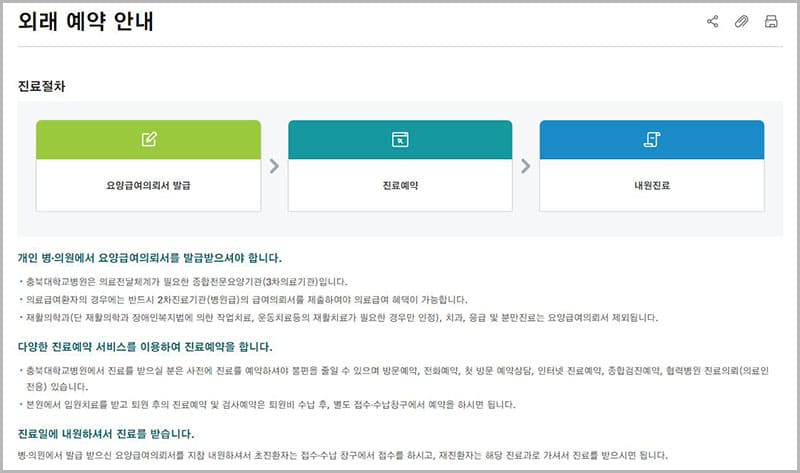Click the bullet starting with 재활의학과

pyautogui.click(x=340, y=317)
